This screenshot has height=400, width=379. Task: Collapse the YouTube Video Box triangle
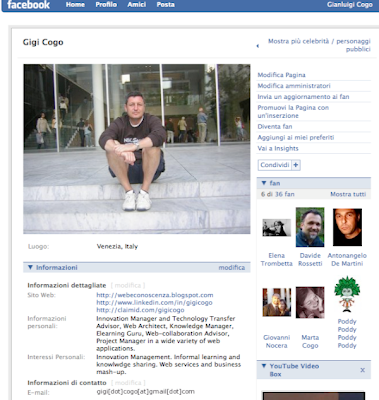(x=264, y=366)
